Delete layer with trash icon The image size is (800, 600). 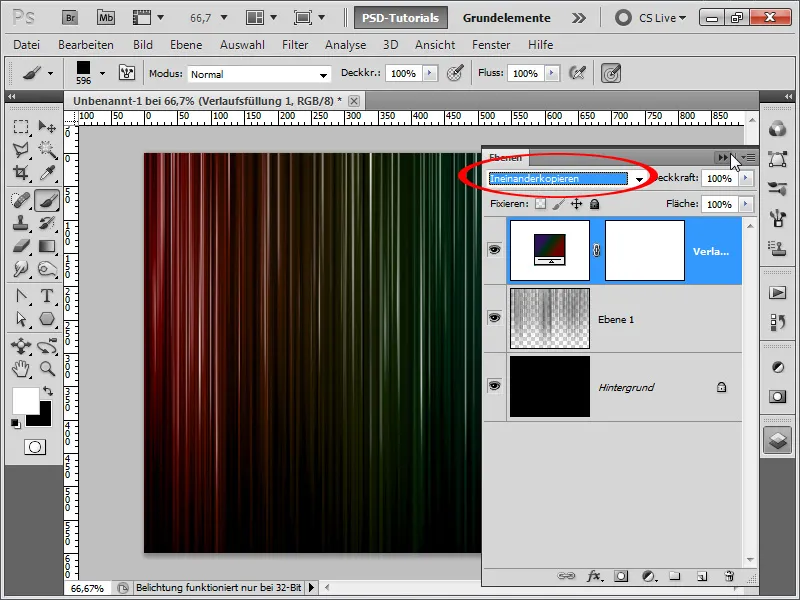coord(729,576)
